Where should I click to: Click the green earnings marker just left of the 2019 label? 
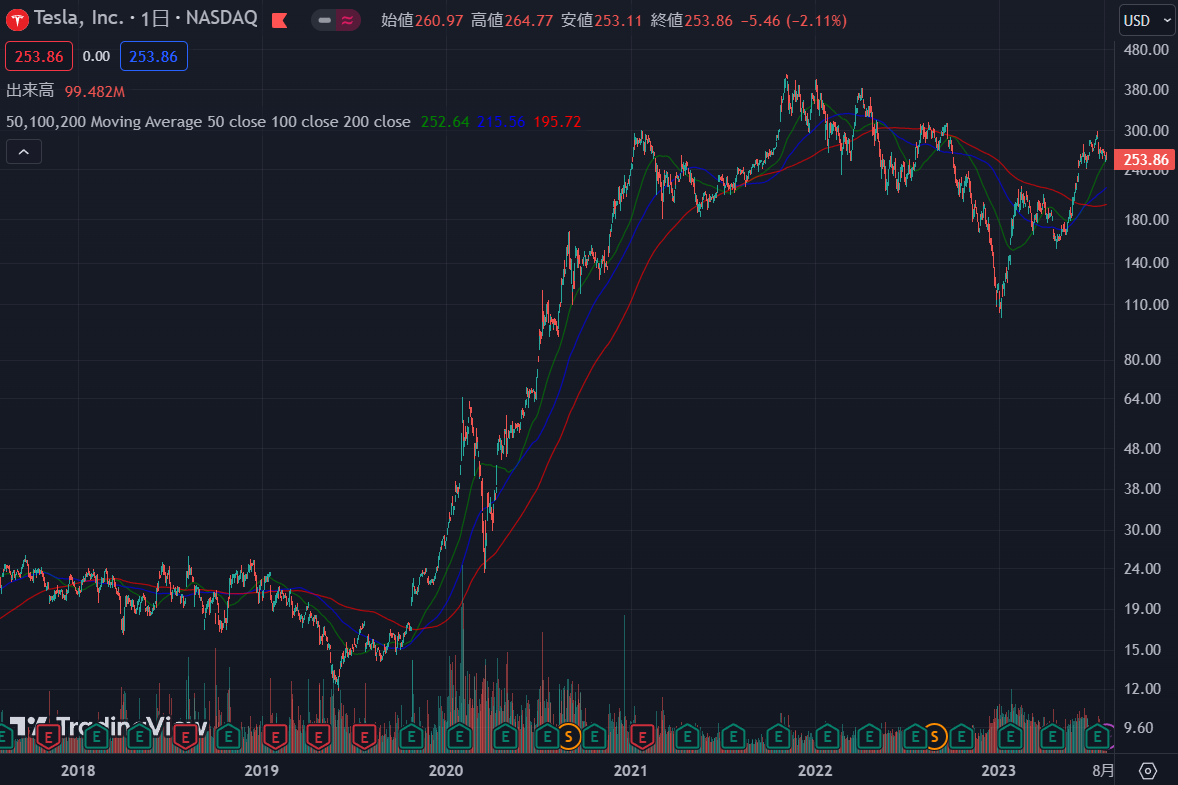[229, 737]
